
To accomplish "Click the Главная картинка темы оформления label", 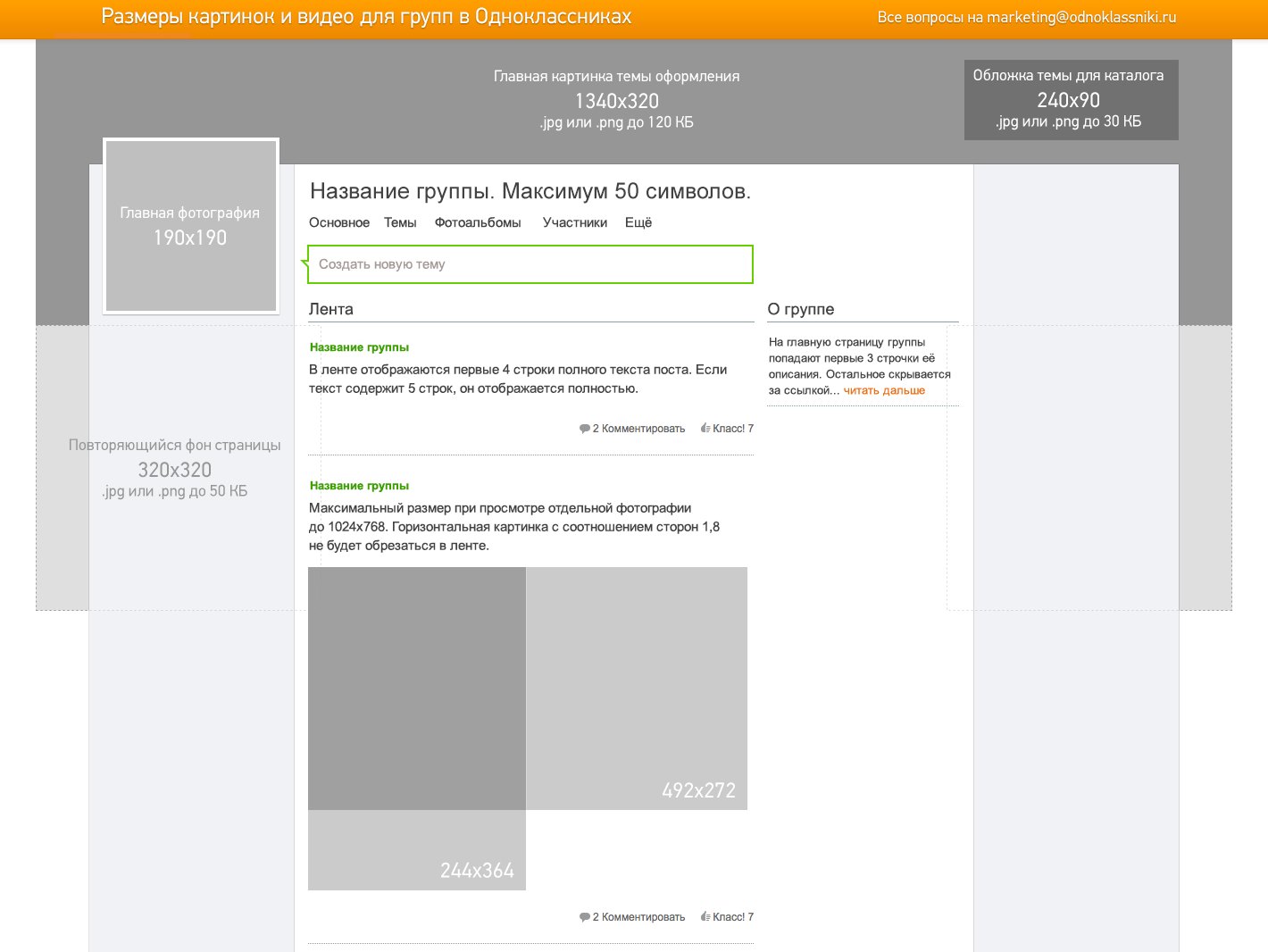I will (617, 77).
